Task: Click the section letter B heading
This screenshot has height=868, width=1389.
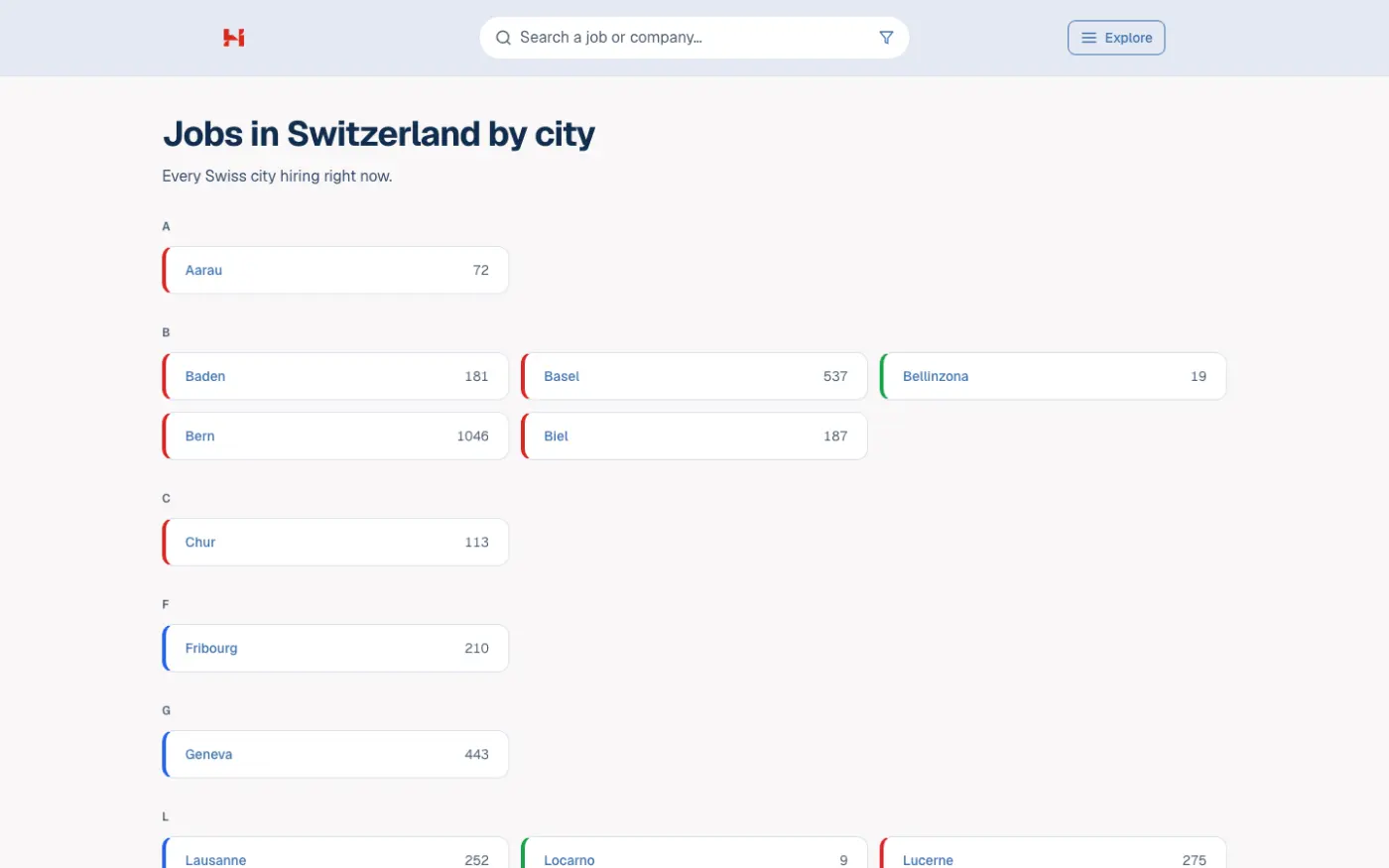Action: [x=166, y=332]
